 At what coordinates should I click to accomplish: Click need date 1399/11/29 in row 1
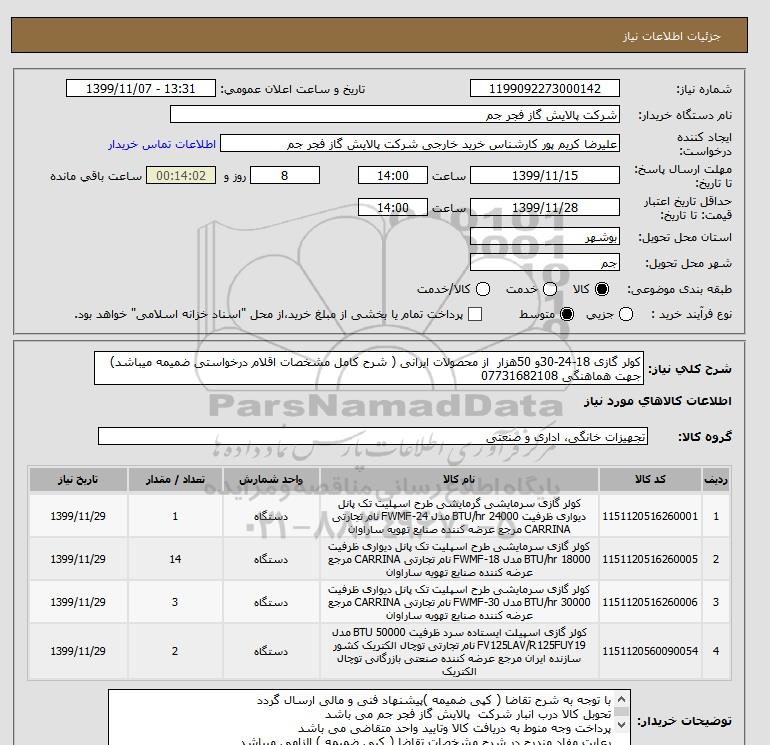78,516
